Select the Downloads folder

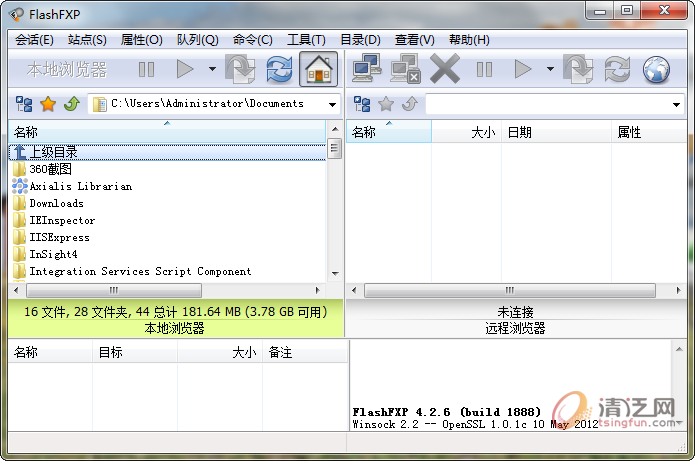click(56, 203)
